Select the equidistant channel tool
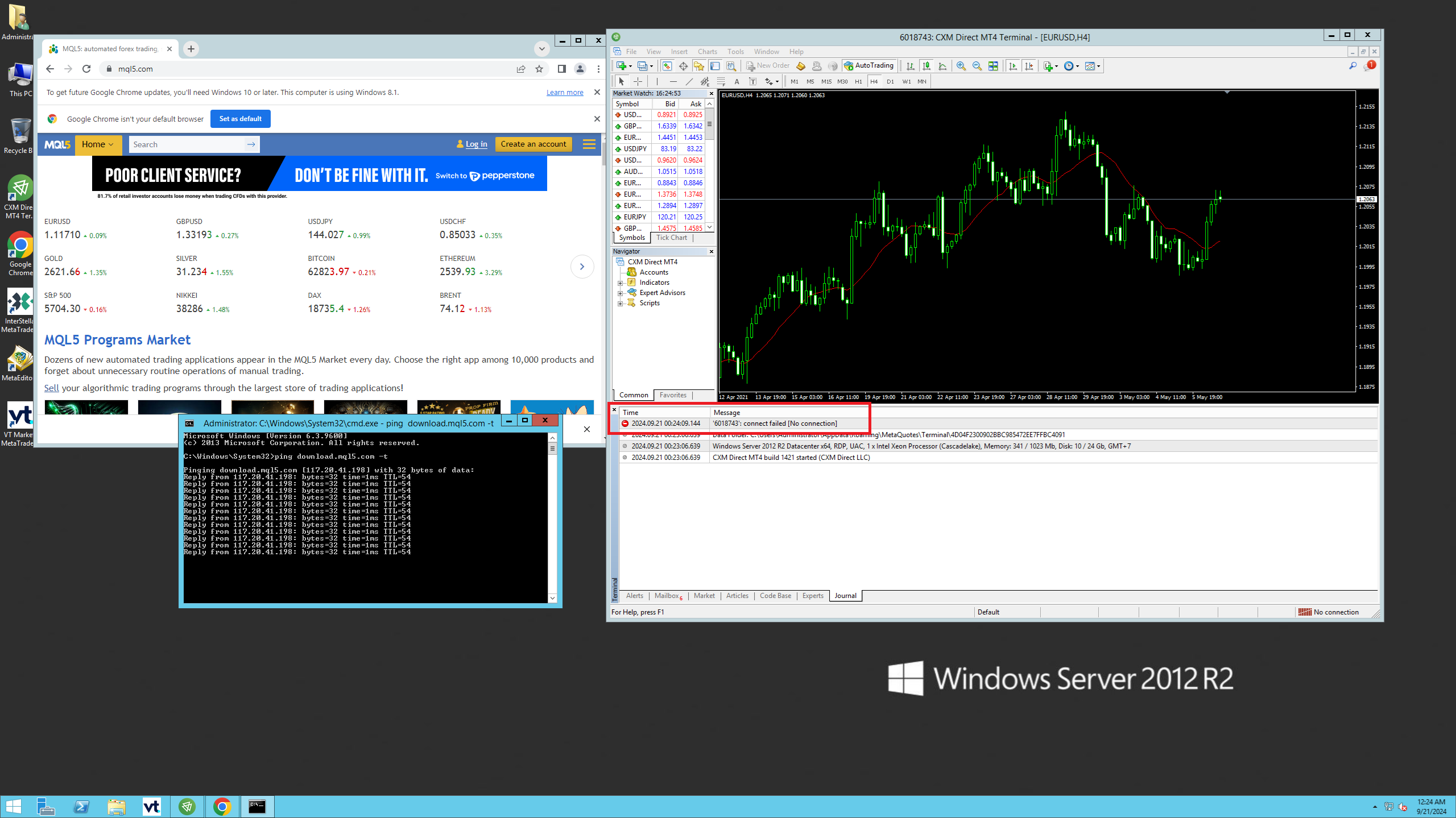 click(x=705, y=81)
